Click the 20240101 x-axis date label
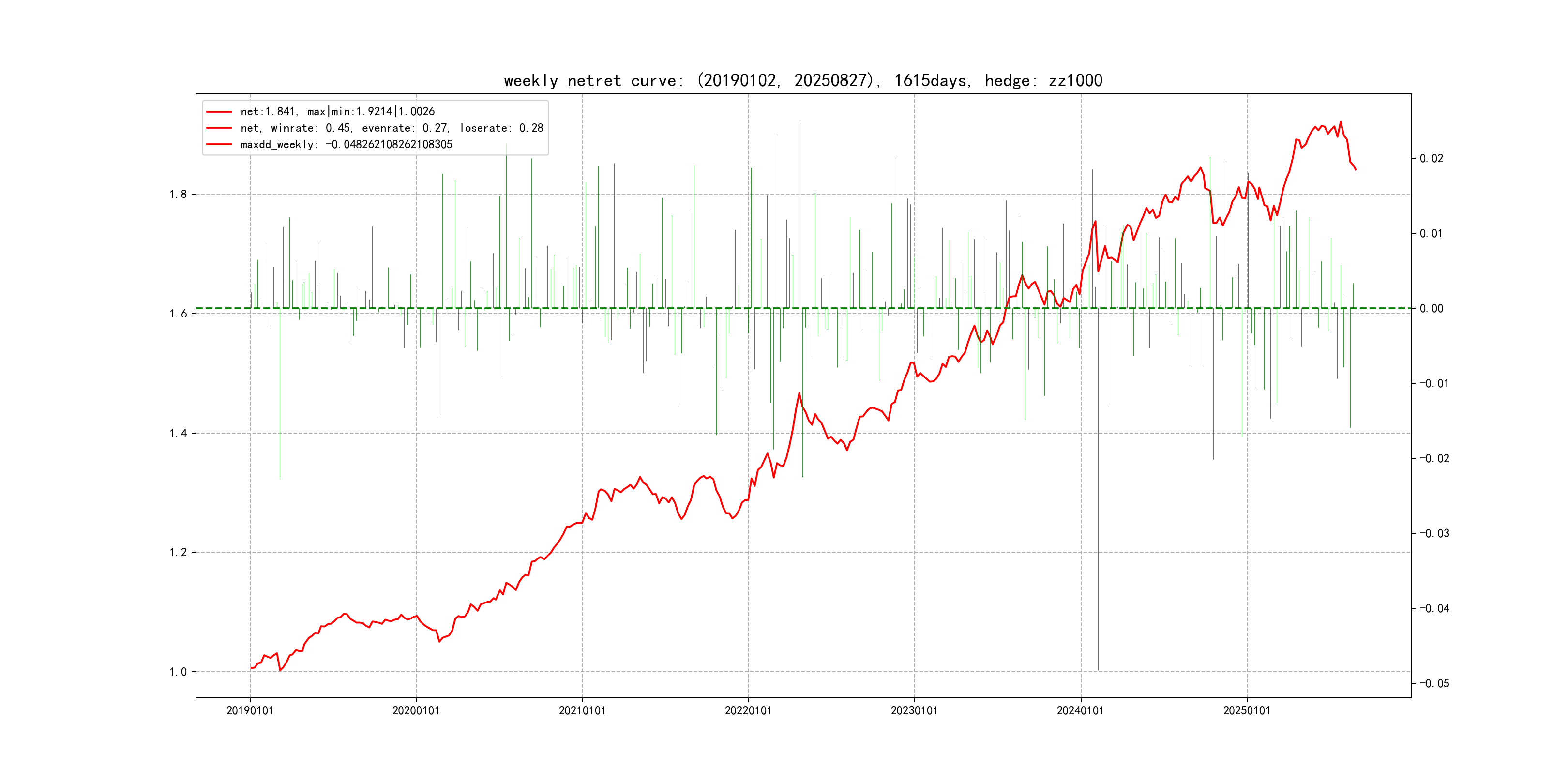Screen dimensions: 1568x784 [1081, 710]
